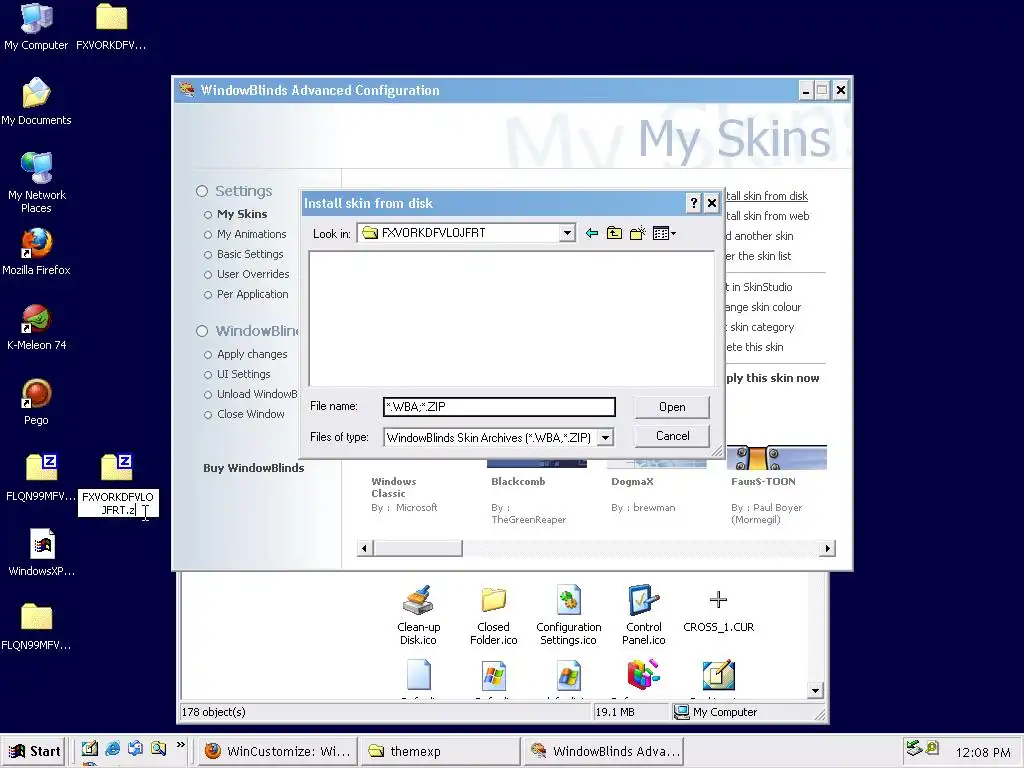Open My Documents desktop icon
This screenshot has height=768, width=1024.
click(36, 101)
